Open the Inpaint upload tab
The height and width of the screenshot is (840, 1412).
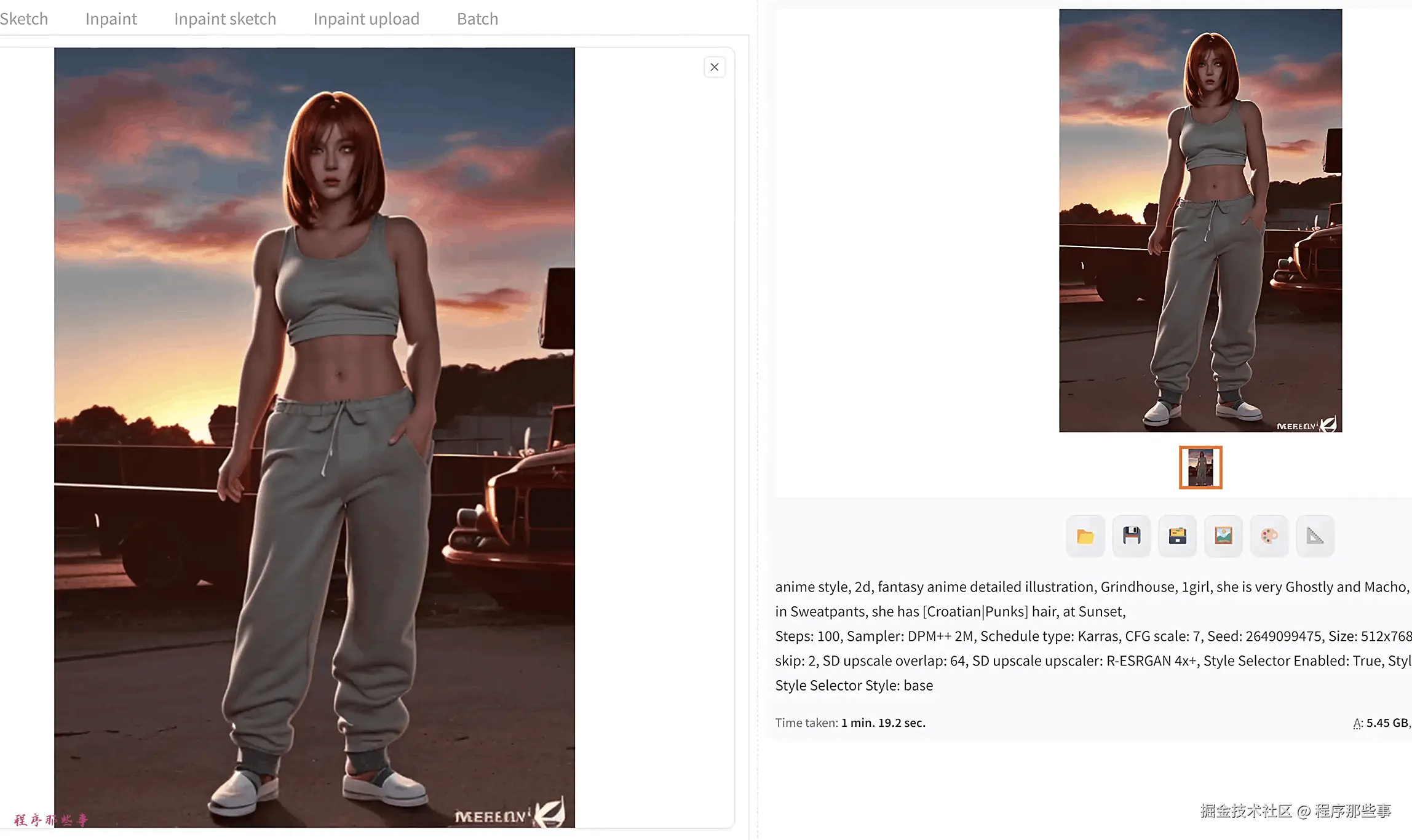(366, 19)
